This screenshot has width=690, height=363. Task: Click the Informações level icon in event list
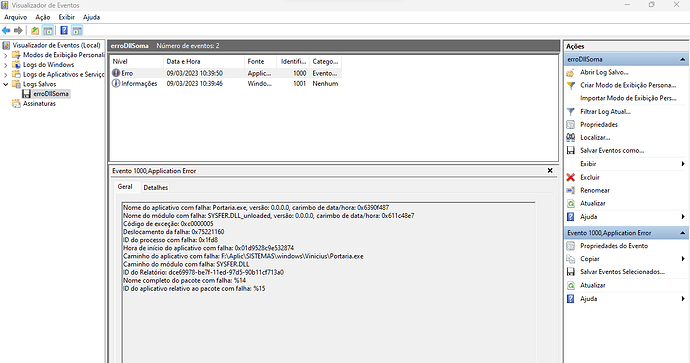pos(116,83)
